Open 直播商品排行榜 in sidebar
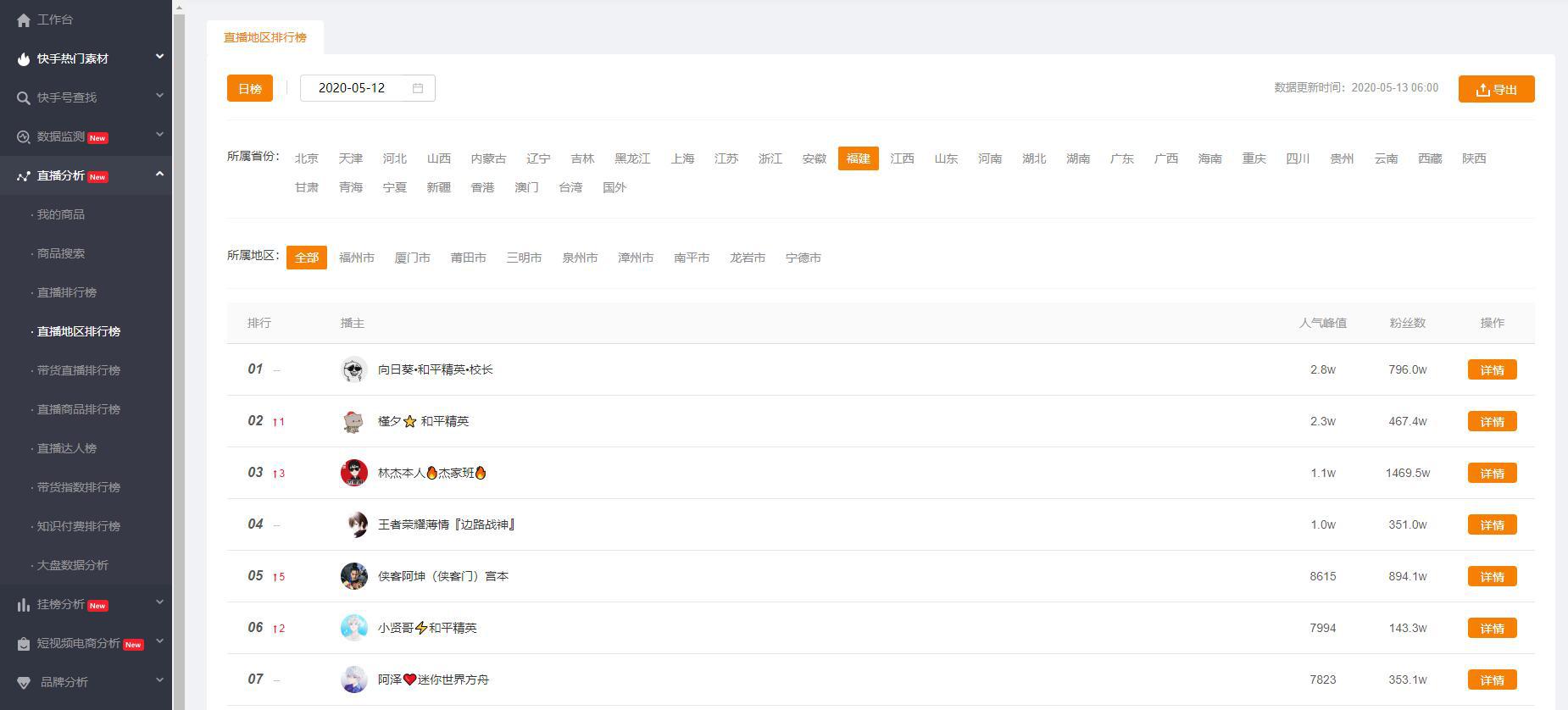Screen dimensions: 1568x710 79,409
